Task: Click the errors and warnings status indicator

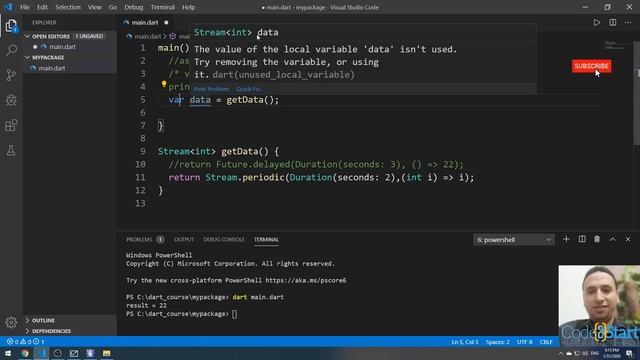Action: (25, 342)
